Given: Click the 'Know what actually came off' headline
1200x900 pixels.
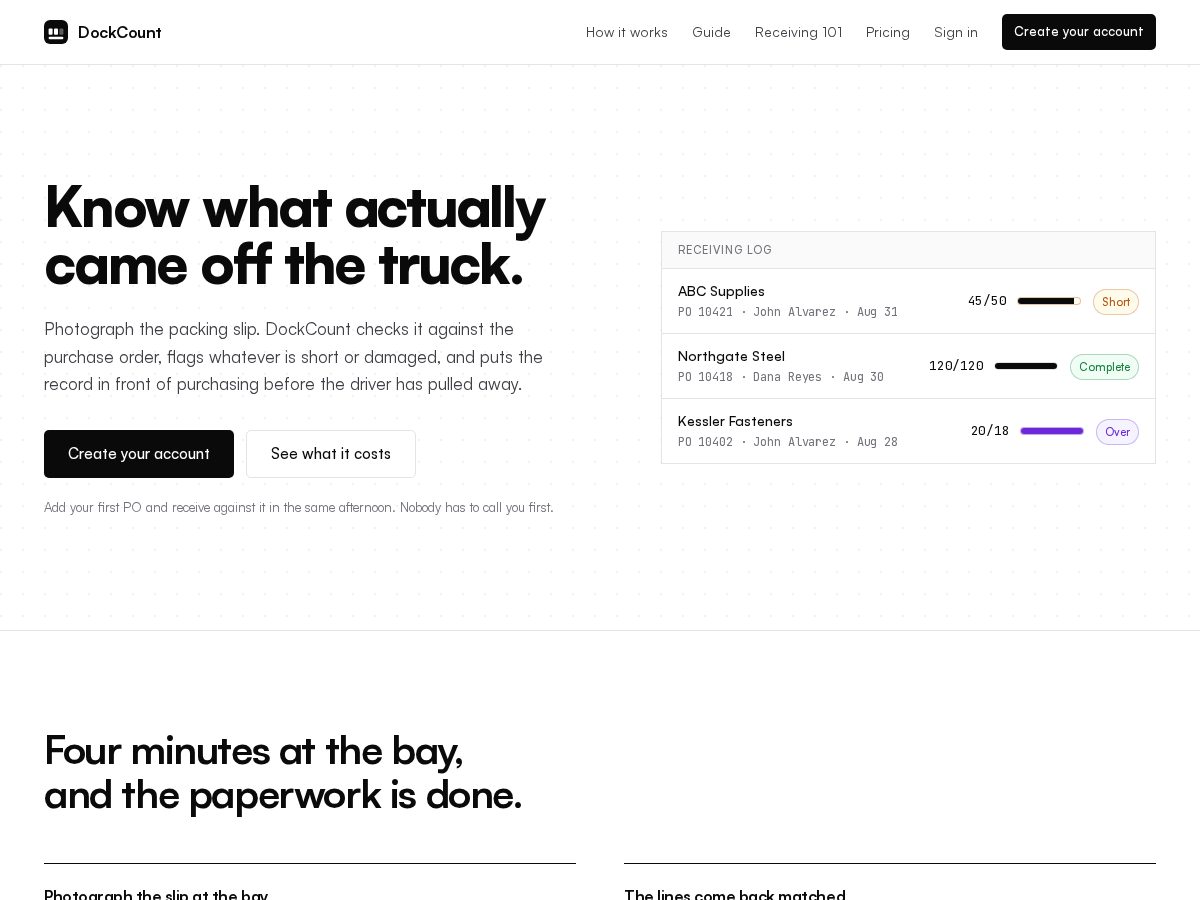Looking at the screenshot, I should (294, 235).
